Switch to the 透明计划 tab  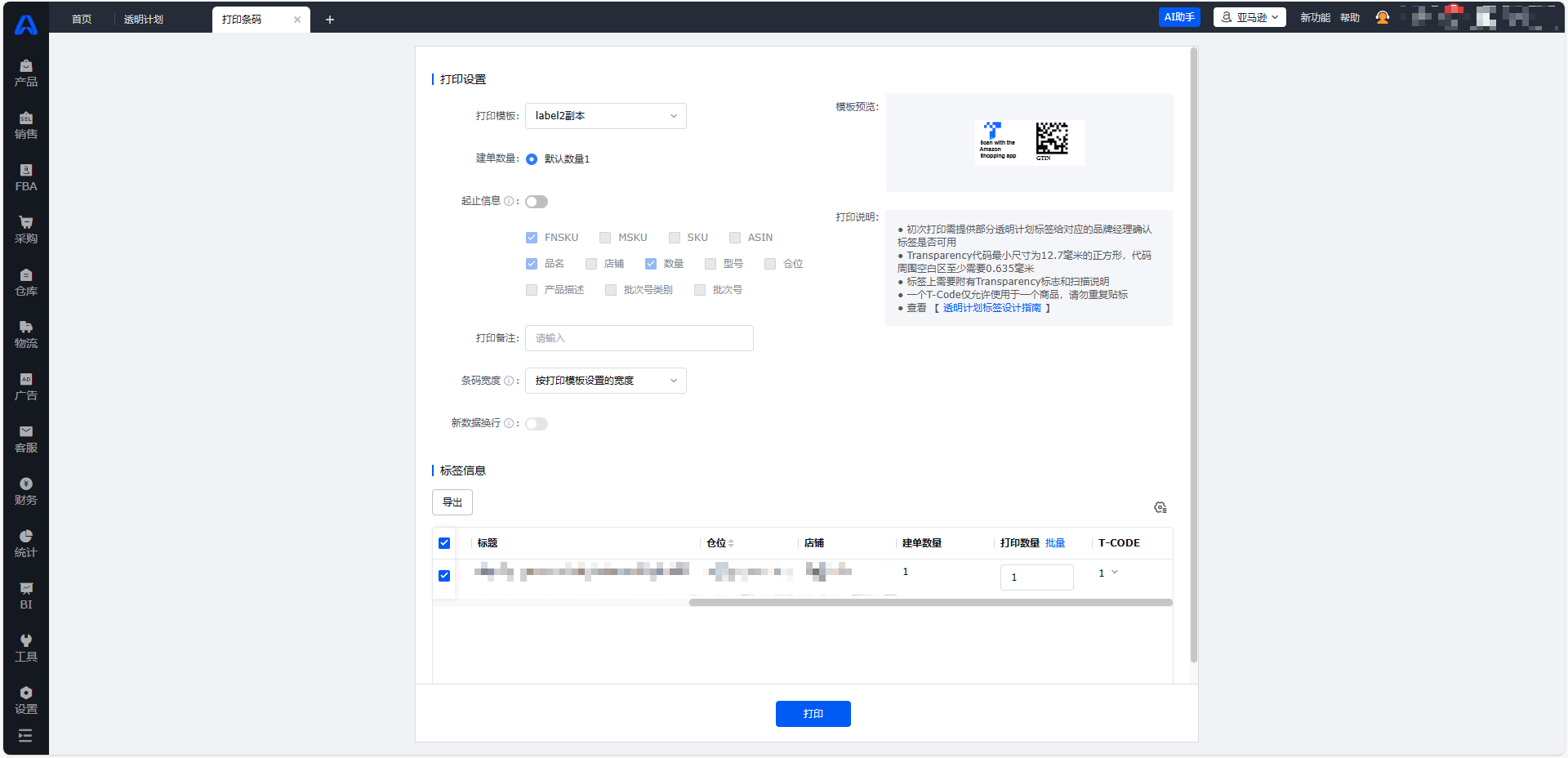(144, 19)
